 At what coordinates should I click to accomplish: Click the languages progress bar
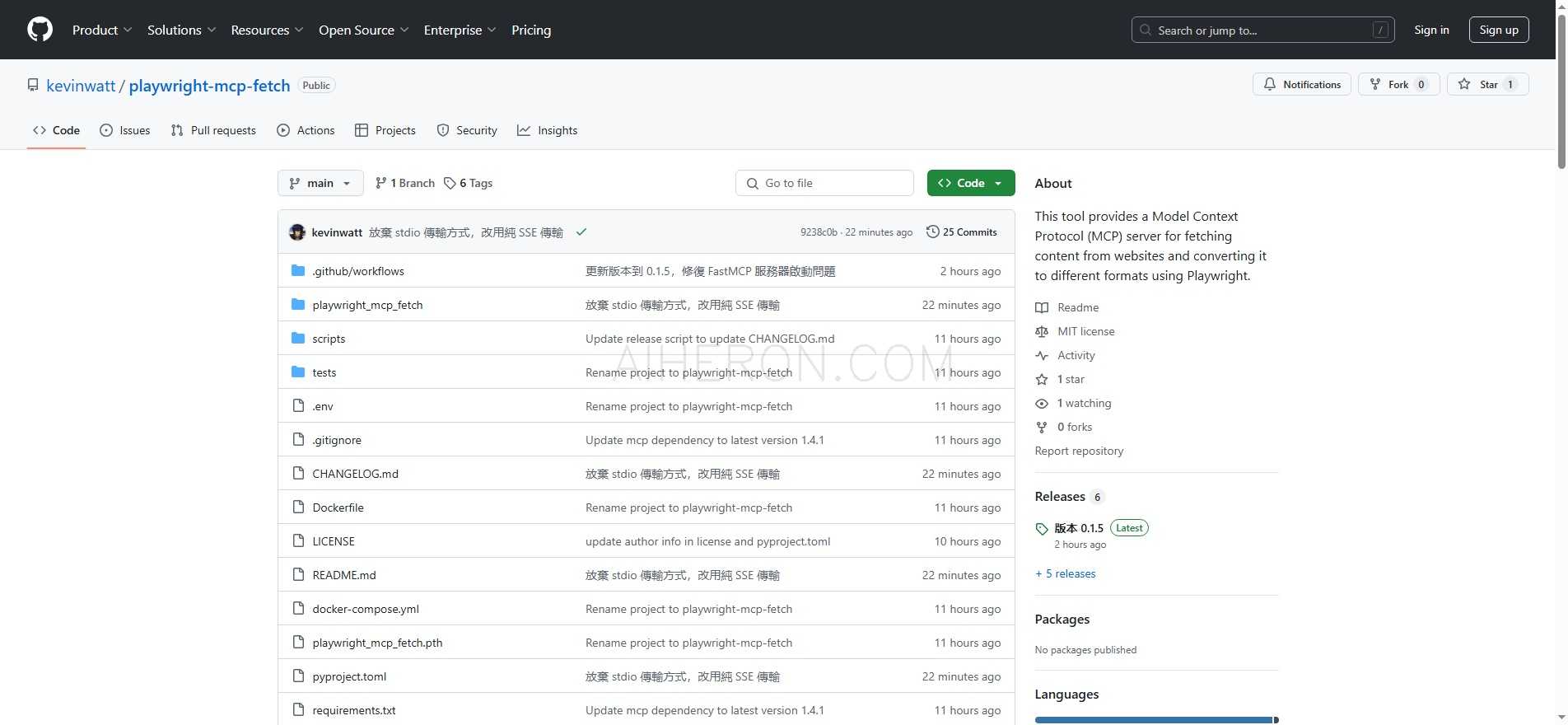[1156, 720]
